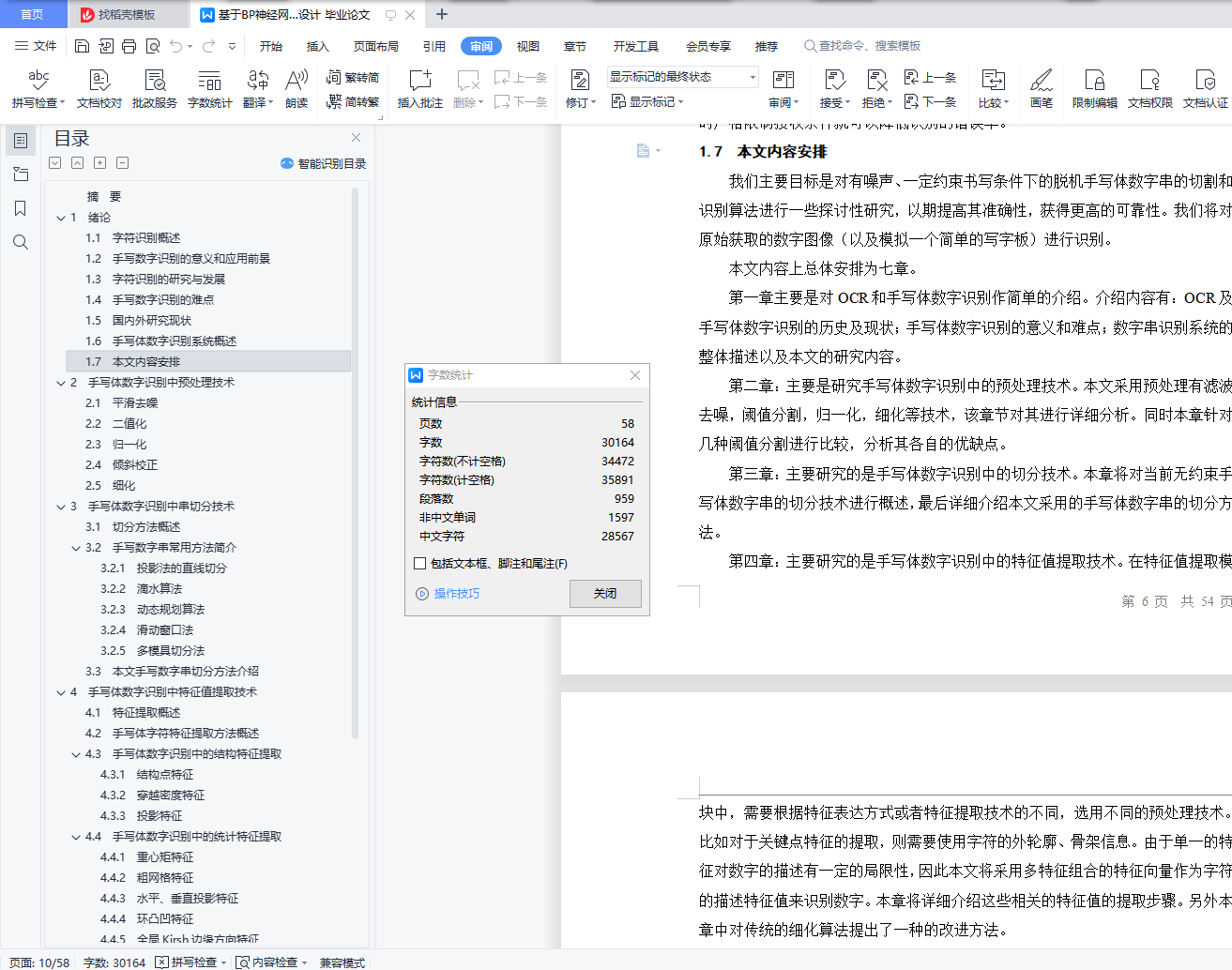Click 字数: 30164 in status bar
Viewport: 1232px width, 970px height.
pyautogui.click(x=114, y=962)
